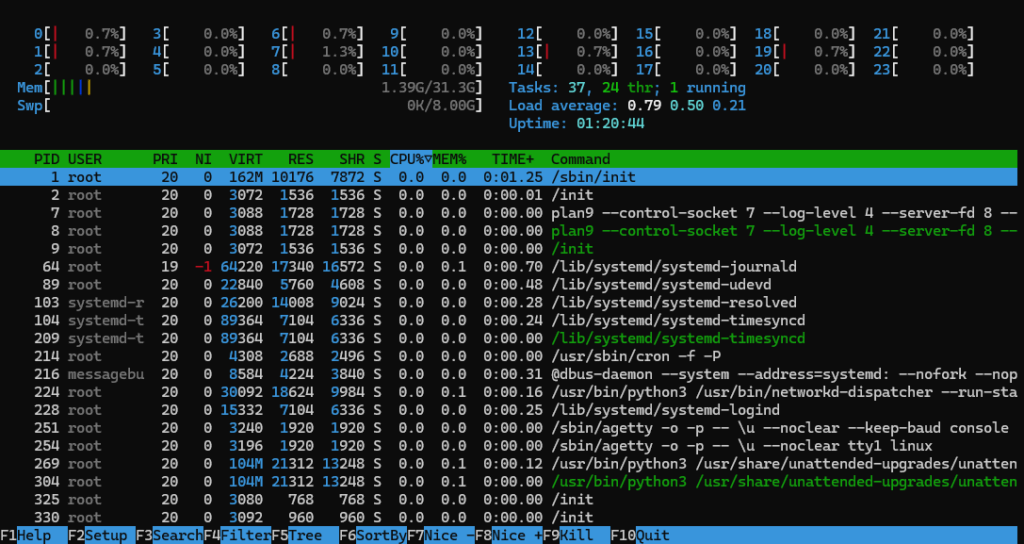The width and height of the screenshot is (1024, 544).
Task: Sort by the USER column header
Action: (x=85, y=159)
